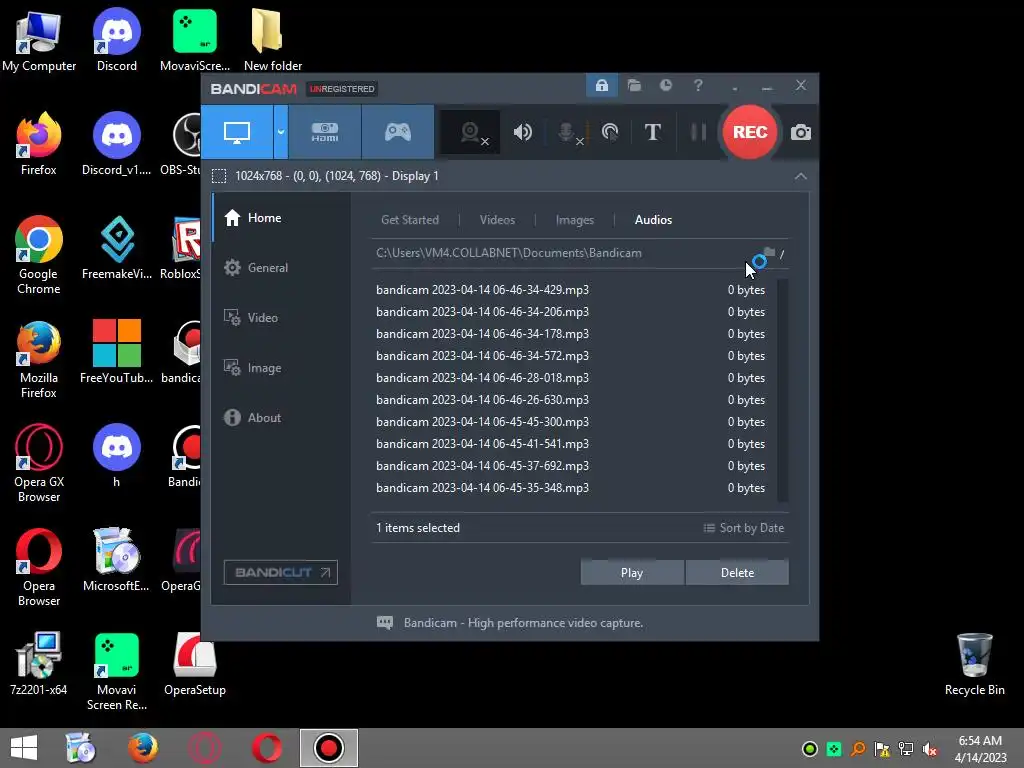Open OperaSetup desktop icon
The image size is (1024, 768).
195,664
